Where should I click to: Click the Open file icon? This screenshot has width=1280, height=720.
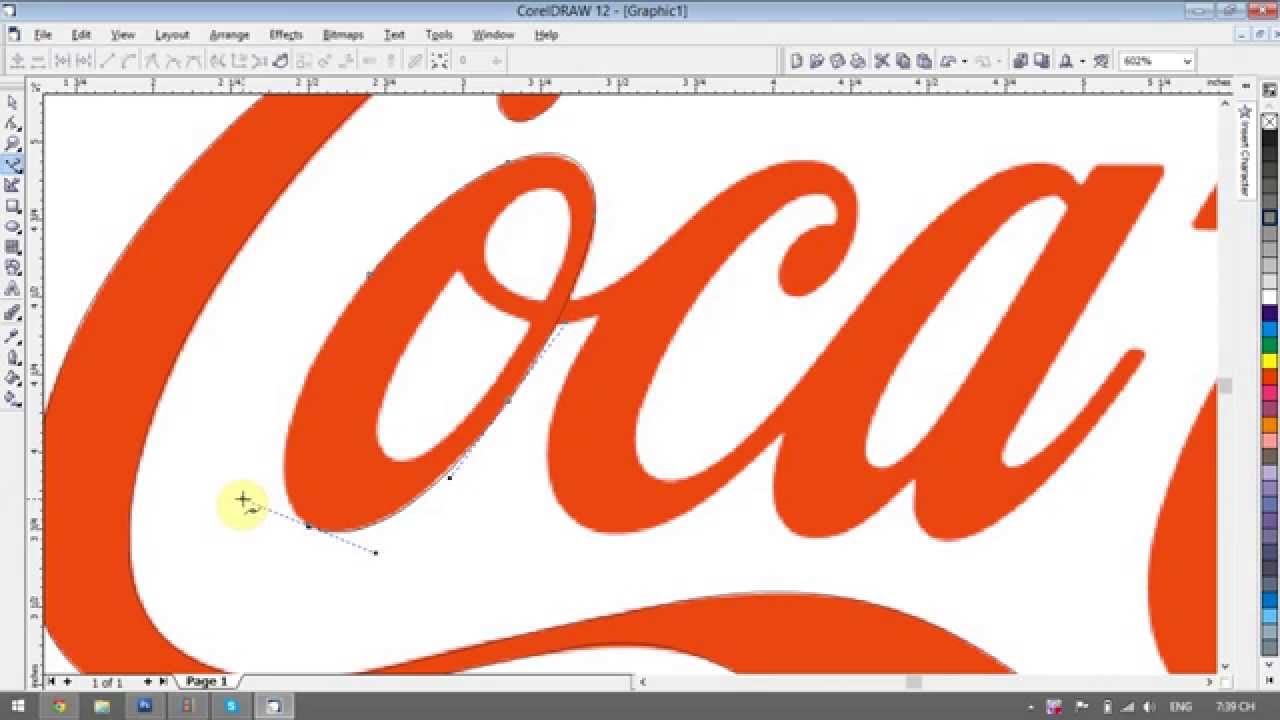pos(817,61)
